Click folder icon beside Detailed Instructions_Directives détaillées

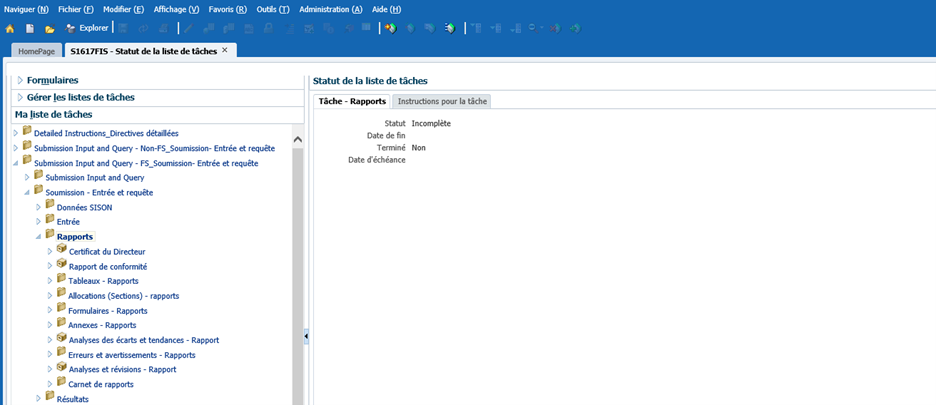[x=27, y=132]
